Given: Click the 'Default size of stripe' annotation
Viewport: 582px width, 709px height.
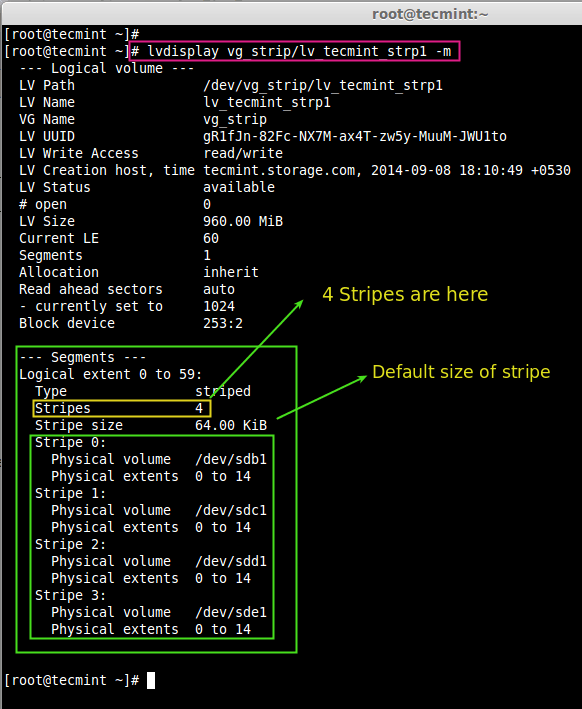Looking at the screenshot, I should (x=461, y=372).
